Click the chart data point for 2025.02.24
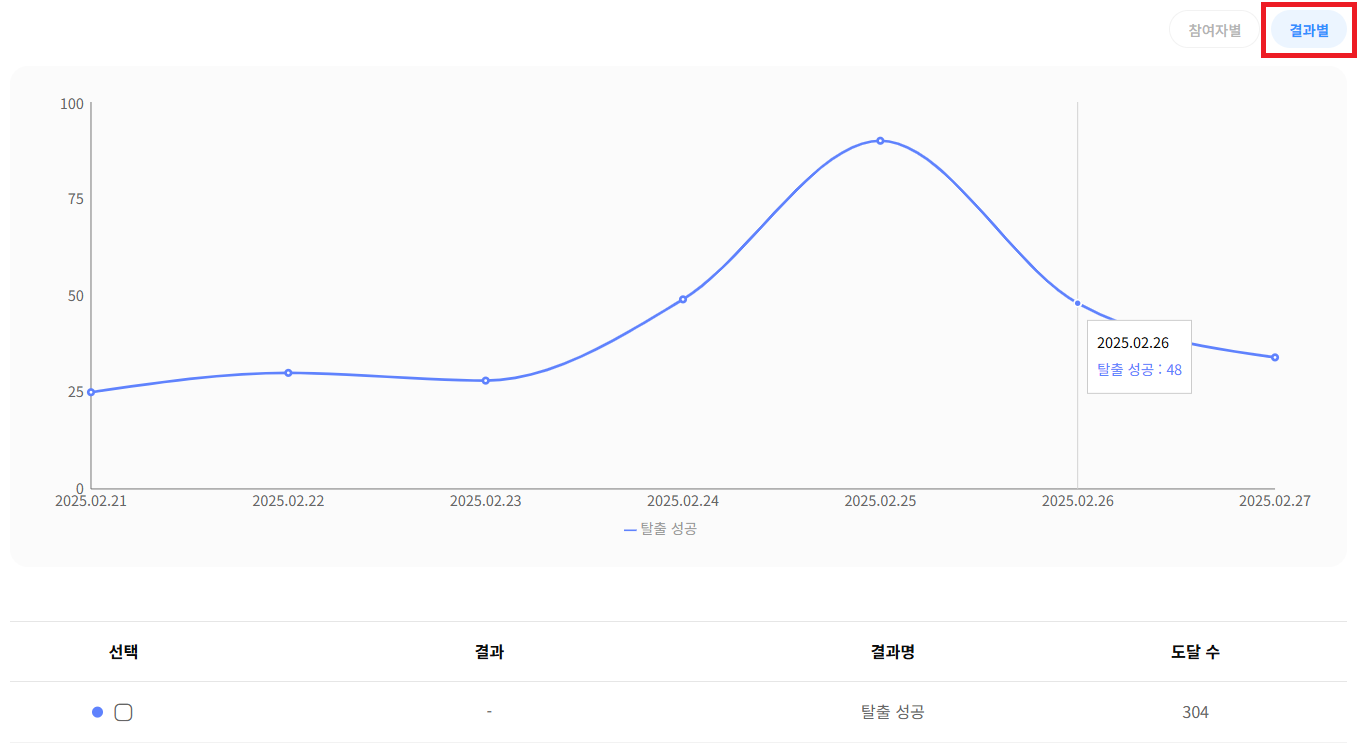Image resolution: width=1365 pixels, height=750 pixels. [683, 299]
